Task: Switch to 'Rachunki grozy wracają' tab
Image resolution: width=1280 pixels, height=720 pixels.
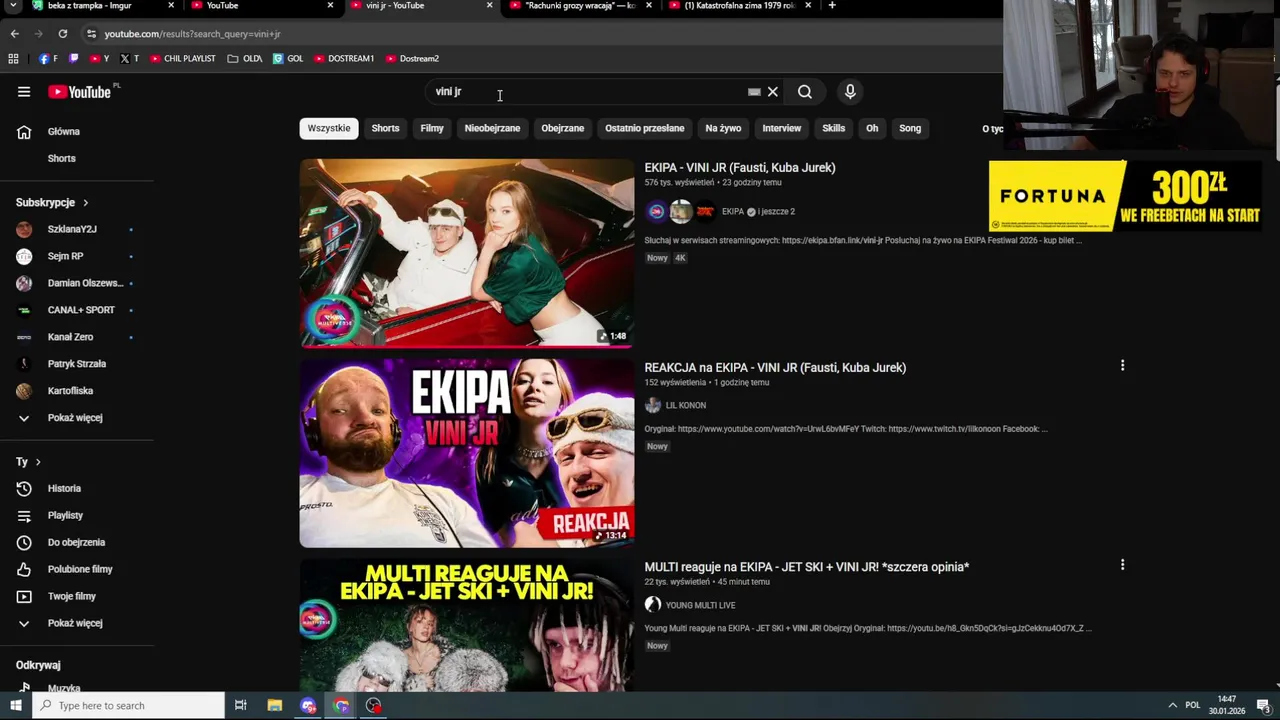Action: click(581, 6)
